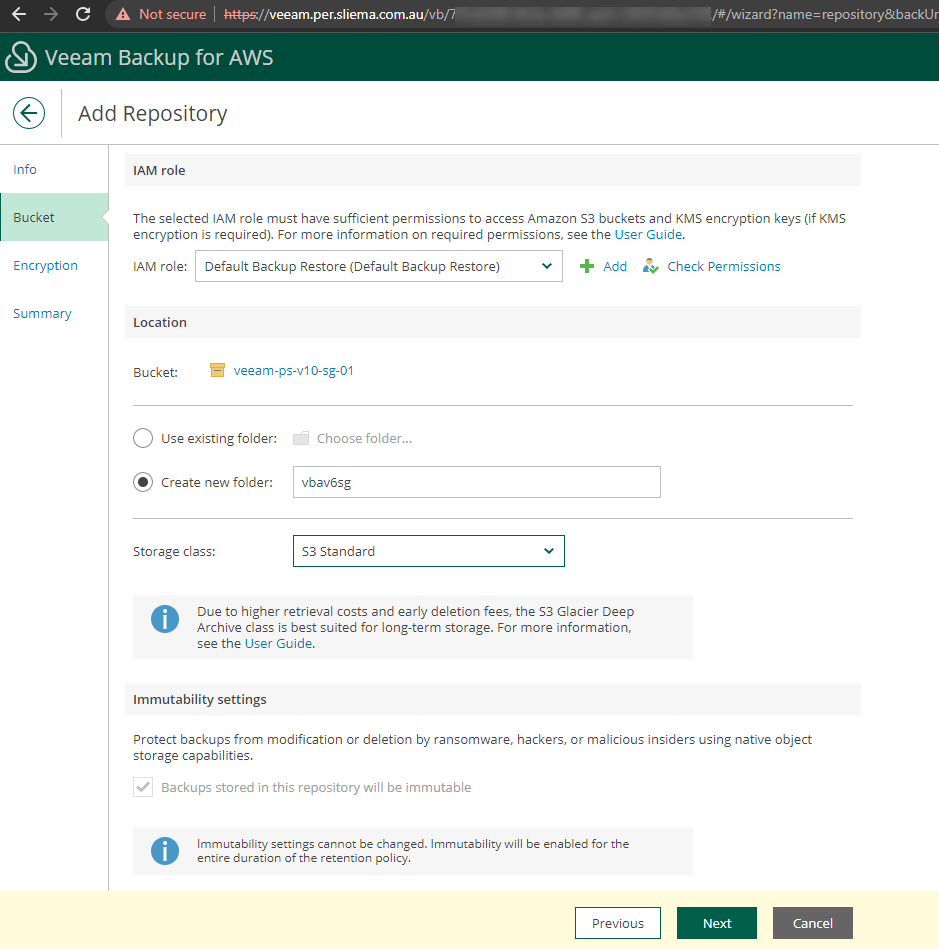The width and height of the screenshot is (939, 949).
Task: Open the User Guide link in storage class note
Action: pyautogui.click(x=278, y=643)
